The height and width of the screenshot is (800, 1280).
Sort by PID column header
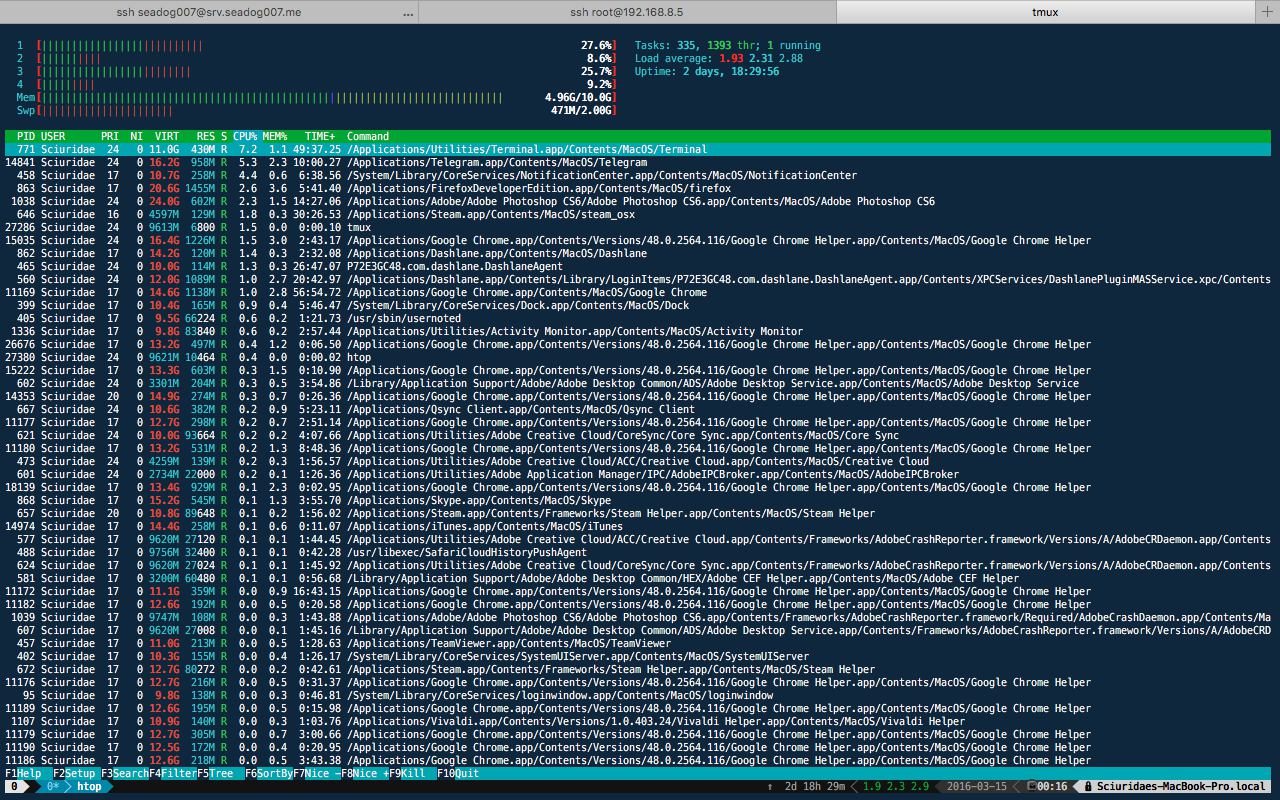pos(26,136)
